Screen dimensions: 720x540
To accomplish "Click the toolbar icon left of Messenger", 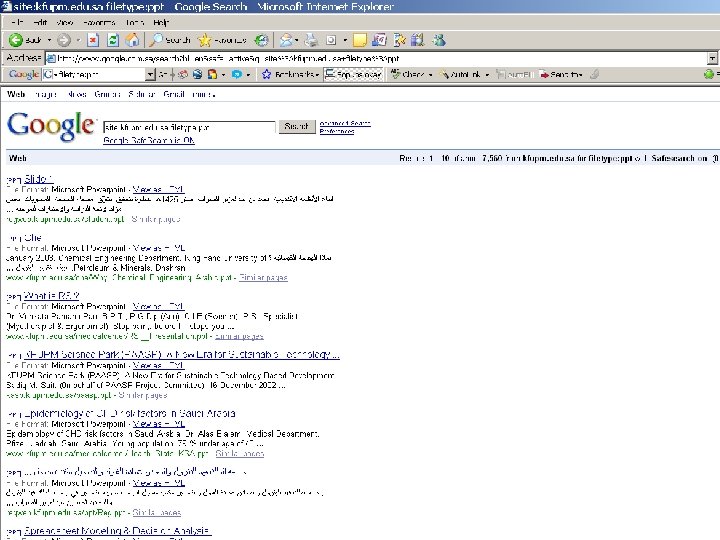I will [x=417, y=40].
